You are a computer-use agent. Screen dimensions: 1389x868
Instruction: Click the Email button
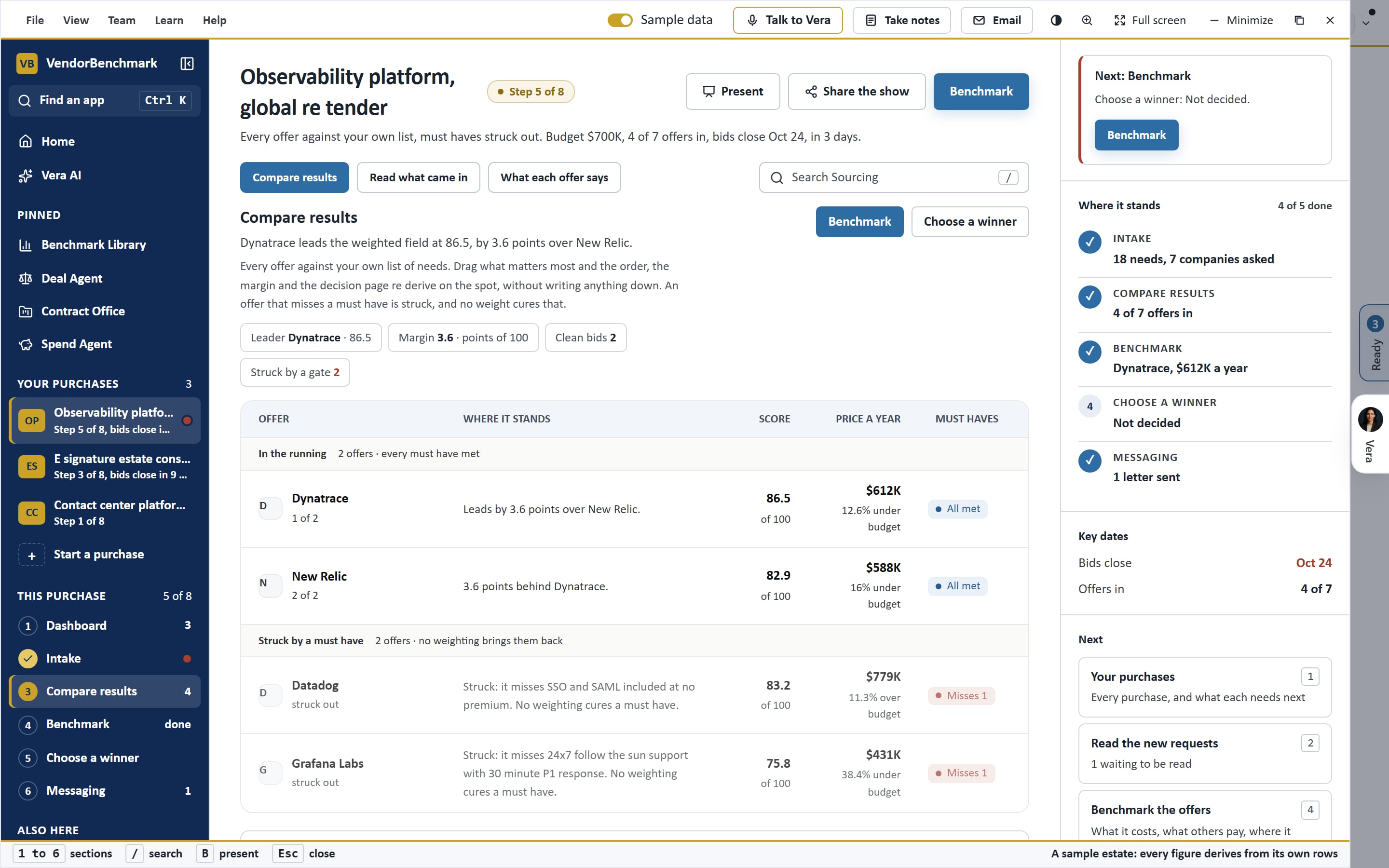(996, 20)
